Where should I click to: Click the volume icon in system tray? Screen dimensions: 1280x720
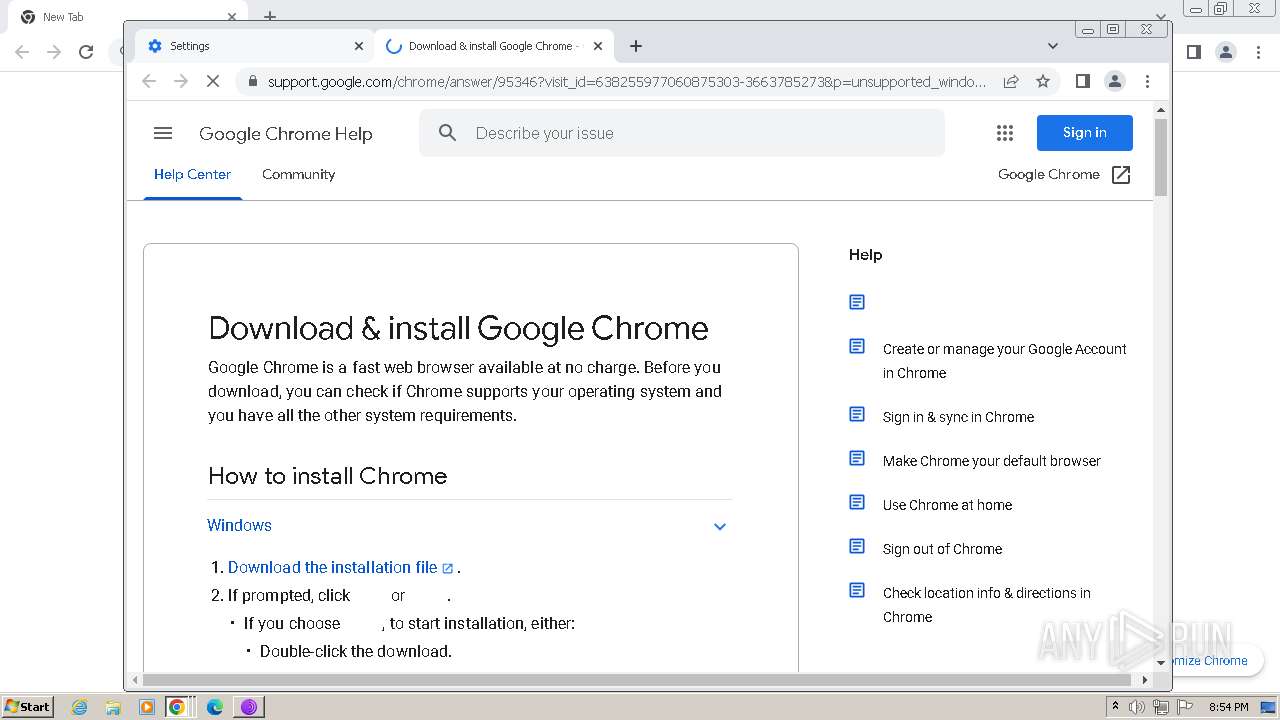point(1137,707)
